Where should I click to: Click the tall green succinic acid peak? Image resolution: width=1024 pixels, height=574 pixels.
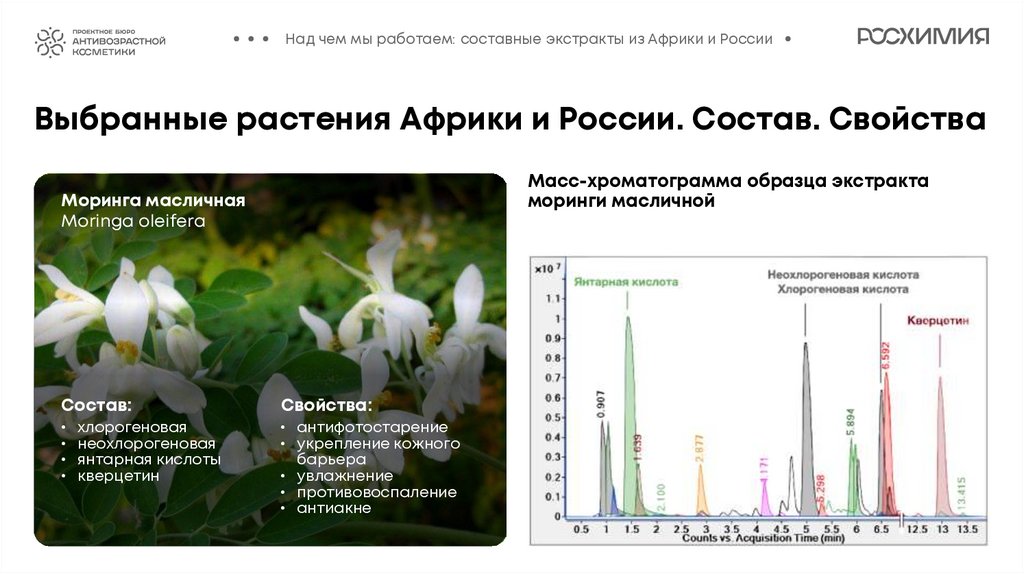[x=630, y=418]
